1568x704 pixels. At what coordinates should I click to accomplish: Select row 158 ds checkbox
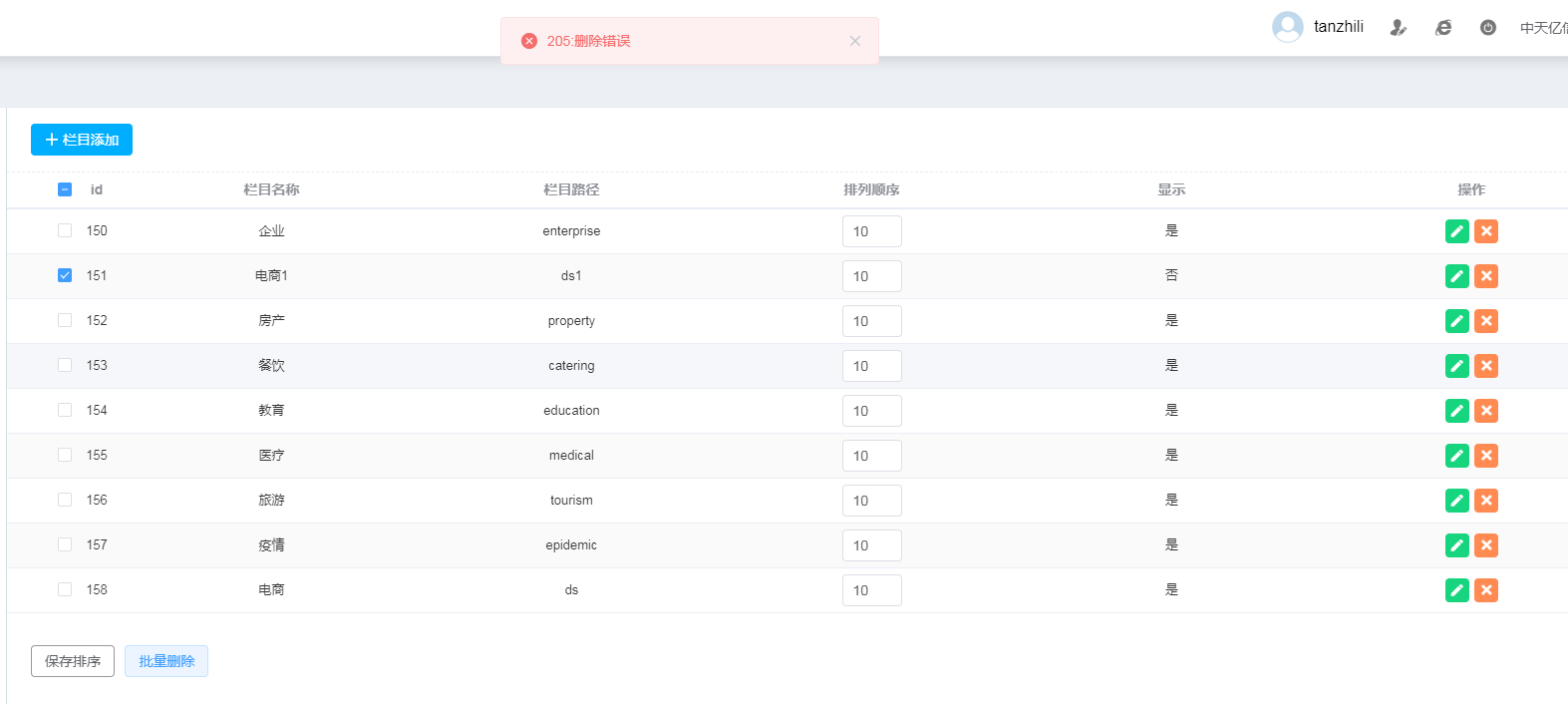point(65,589)
